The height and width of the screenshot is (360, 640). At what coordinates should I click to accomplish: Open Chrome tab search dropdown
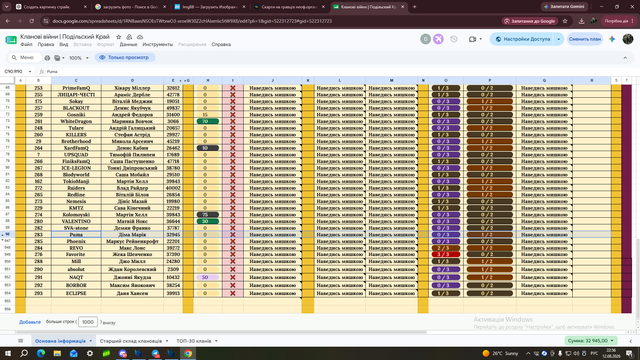tap(7, 7)
